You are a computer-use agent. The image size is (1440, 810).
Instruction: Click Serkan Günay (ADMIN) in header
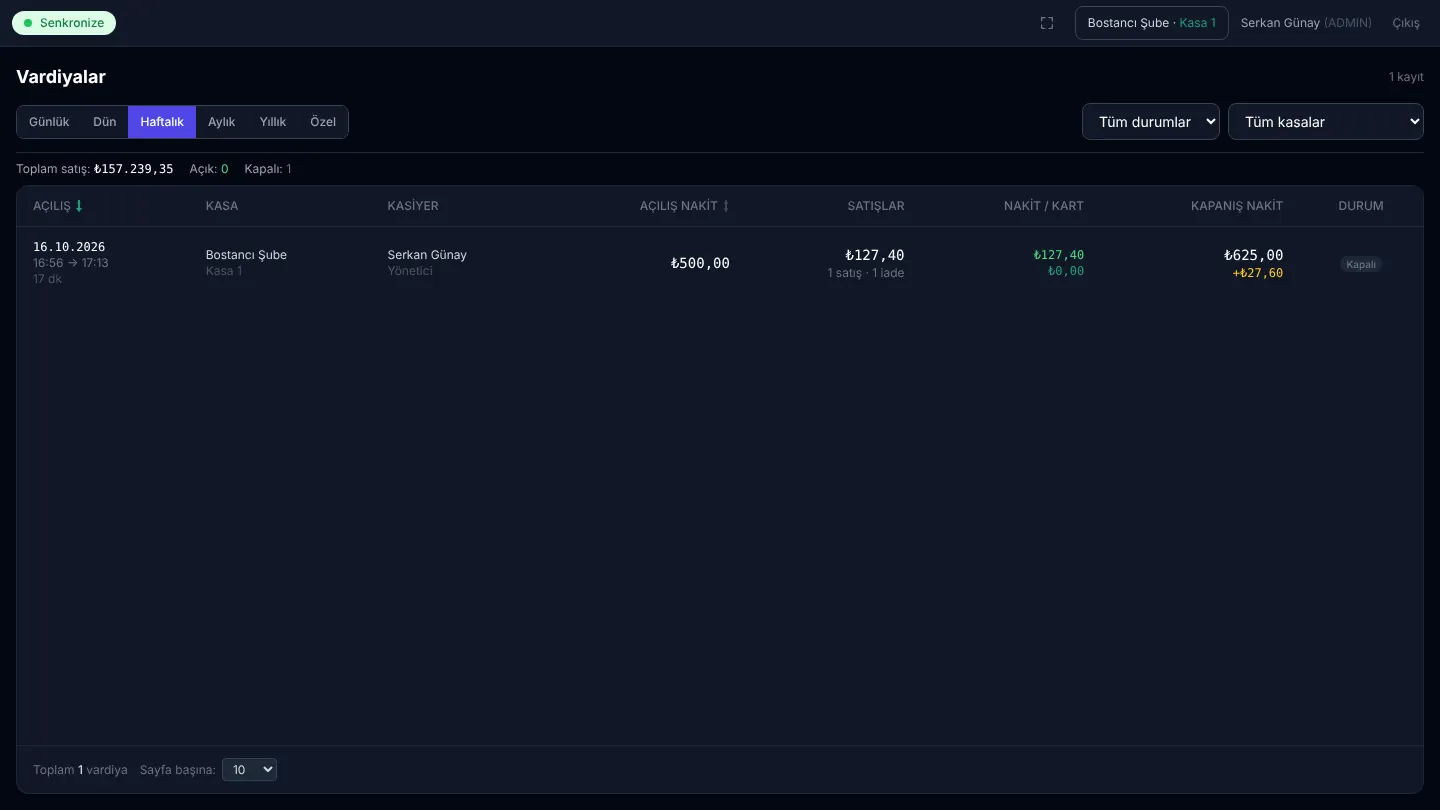(x=1306, y=23)
